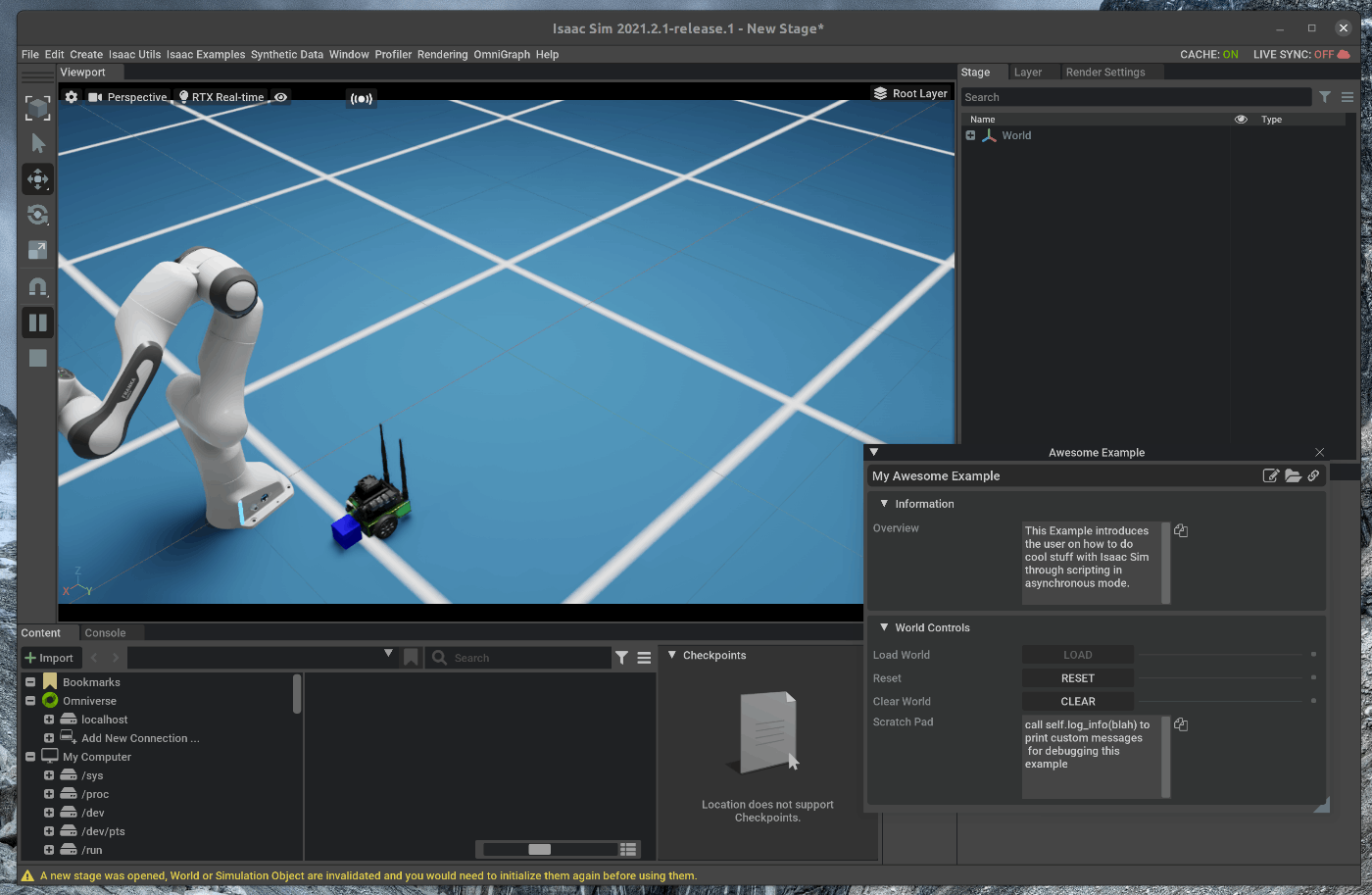1372x895 pixels.
Task: Activate the Scale tool
Action: tap(37, 250)
